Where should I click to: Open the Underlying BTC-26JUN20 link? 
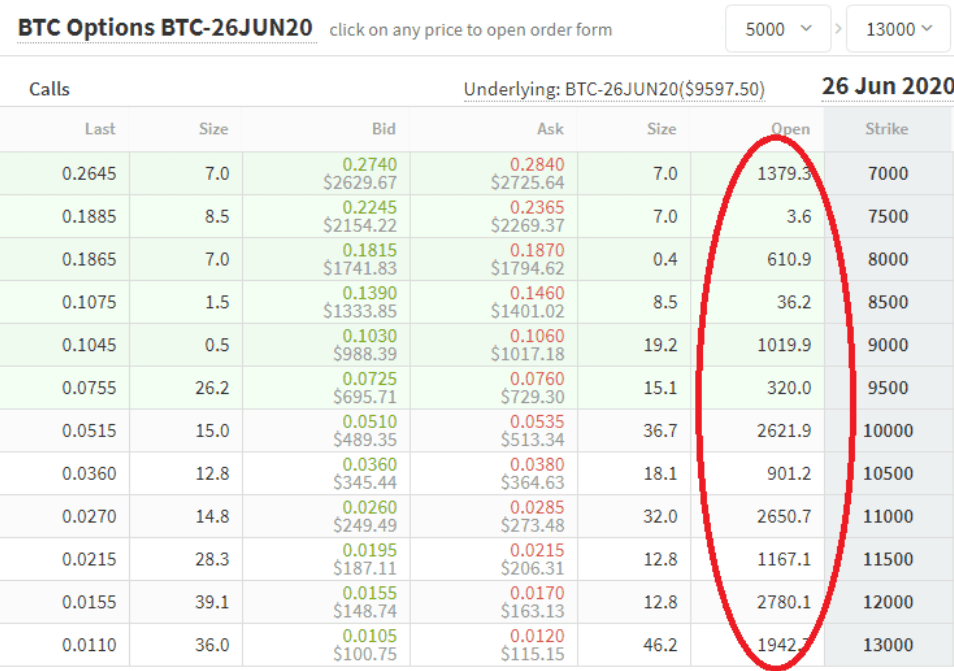(614, 90)
